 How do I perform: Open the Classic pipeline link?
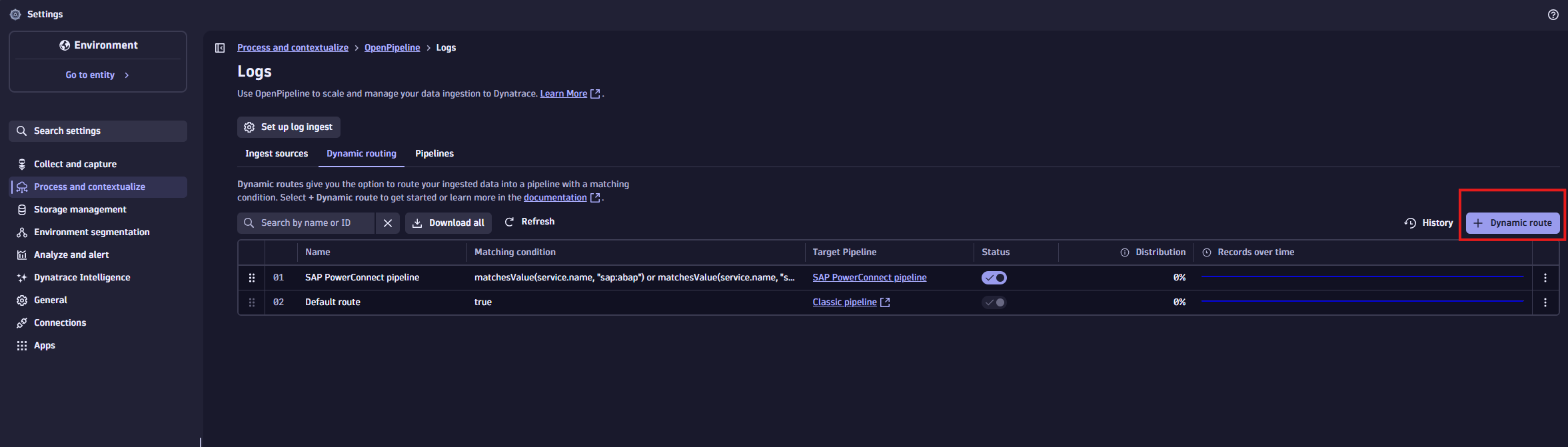(844, 302)
